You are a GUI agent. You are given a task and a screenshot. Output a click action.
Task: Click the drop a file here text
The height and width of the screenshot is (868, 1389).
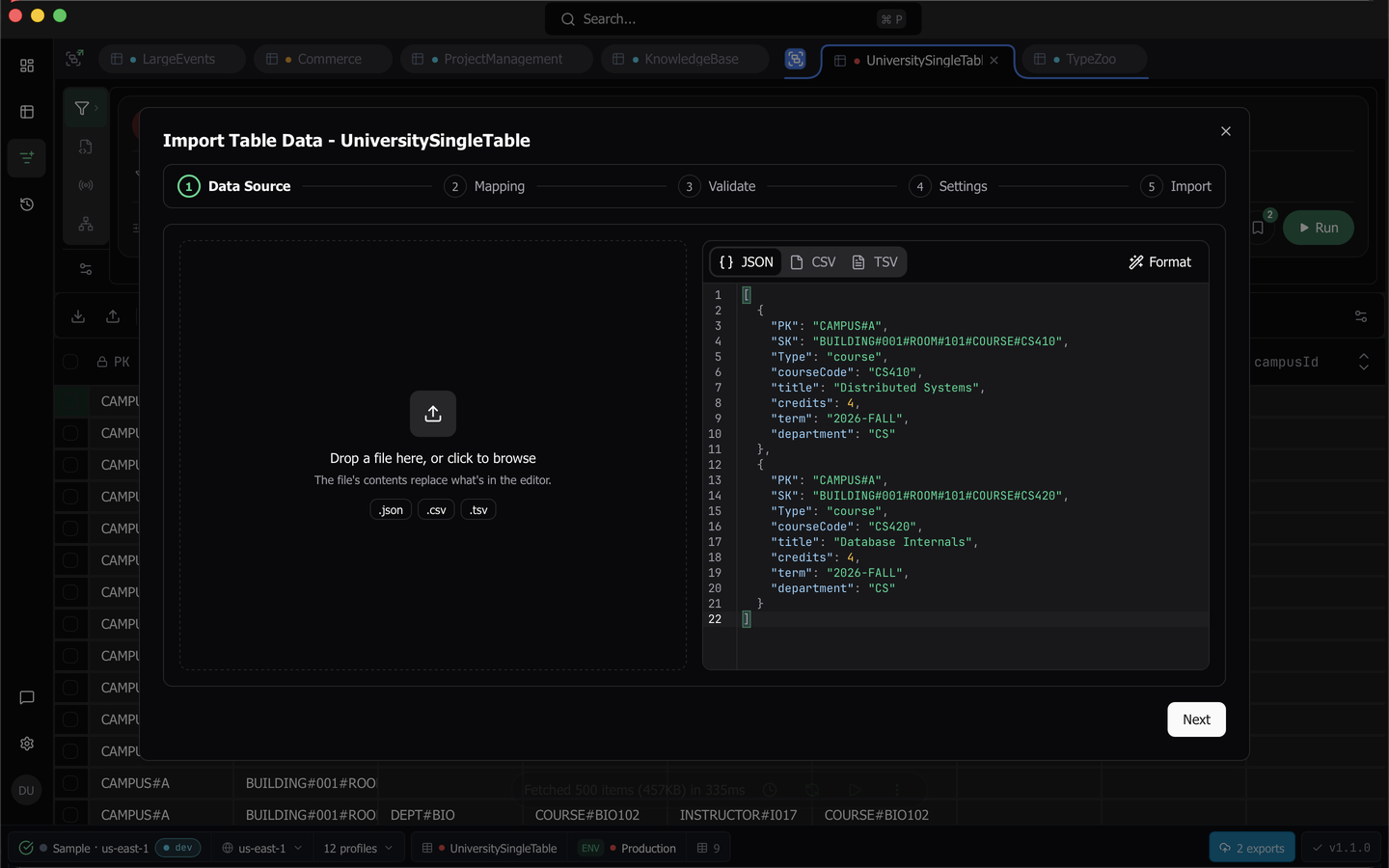pos(433,458)
